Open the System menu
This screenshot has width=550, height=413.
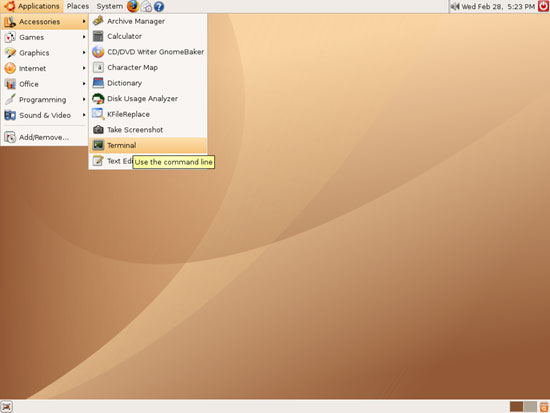110,6
